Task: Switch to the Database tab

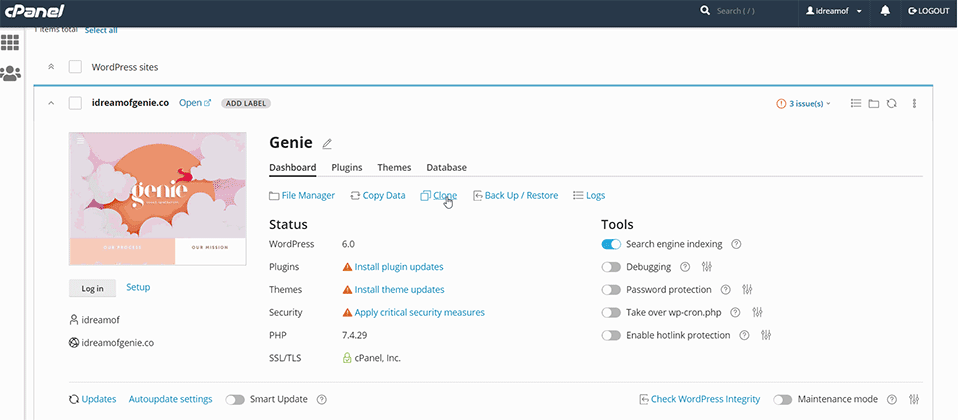Action: [447, 167]
